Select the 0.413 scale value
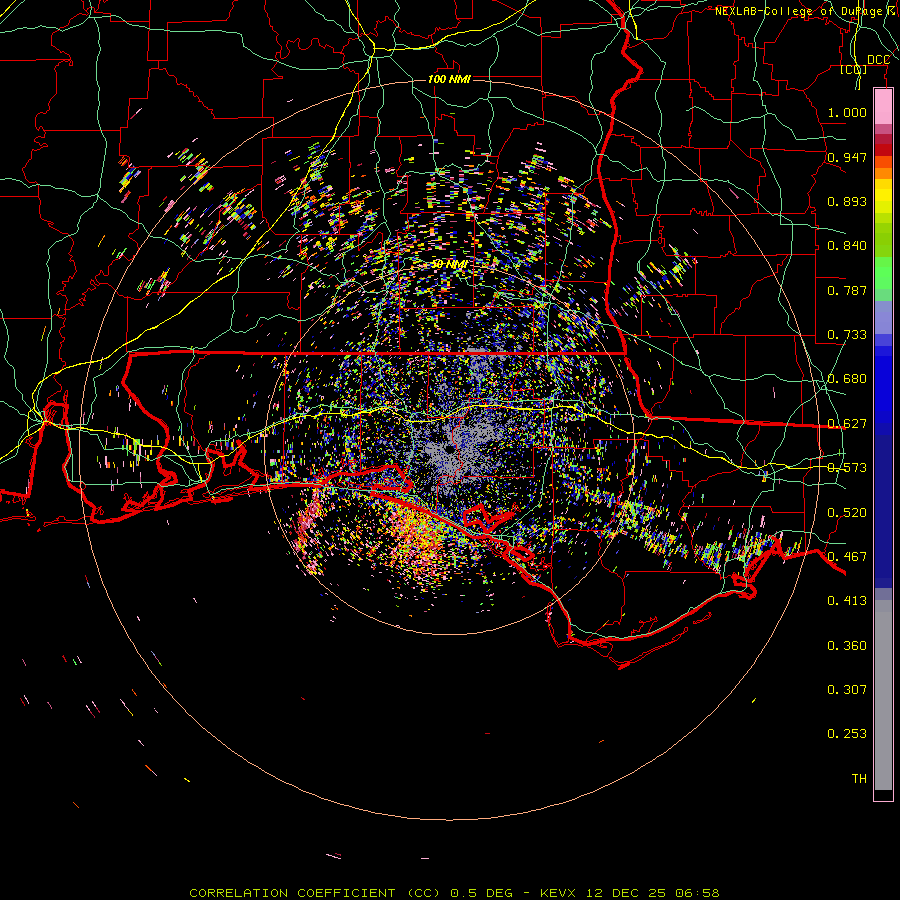Viewport: 900px width, 900px height. tap(847, 601)
